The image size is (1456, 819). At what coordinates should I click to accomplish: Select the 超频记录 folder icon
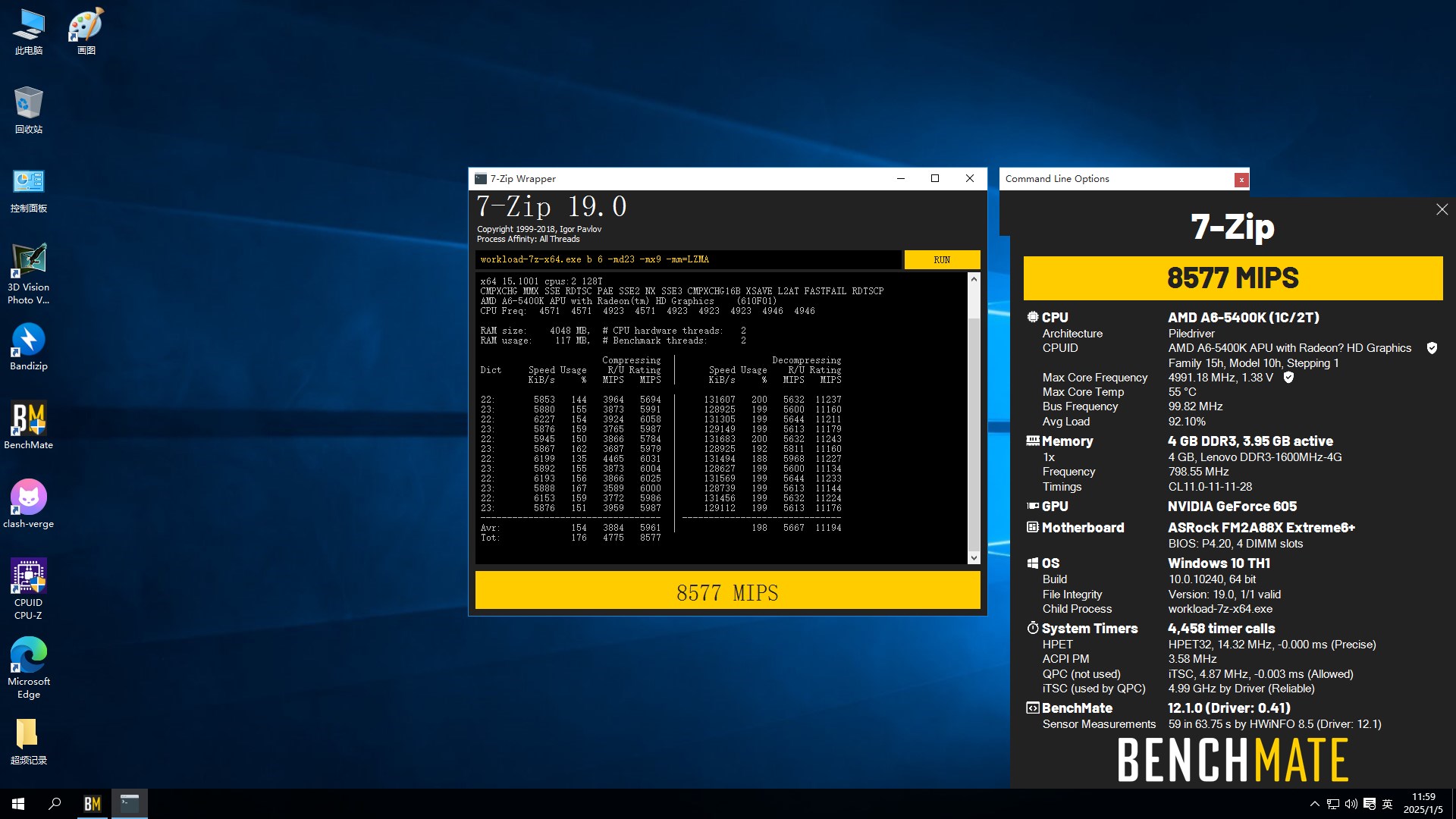(29, 742)
